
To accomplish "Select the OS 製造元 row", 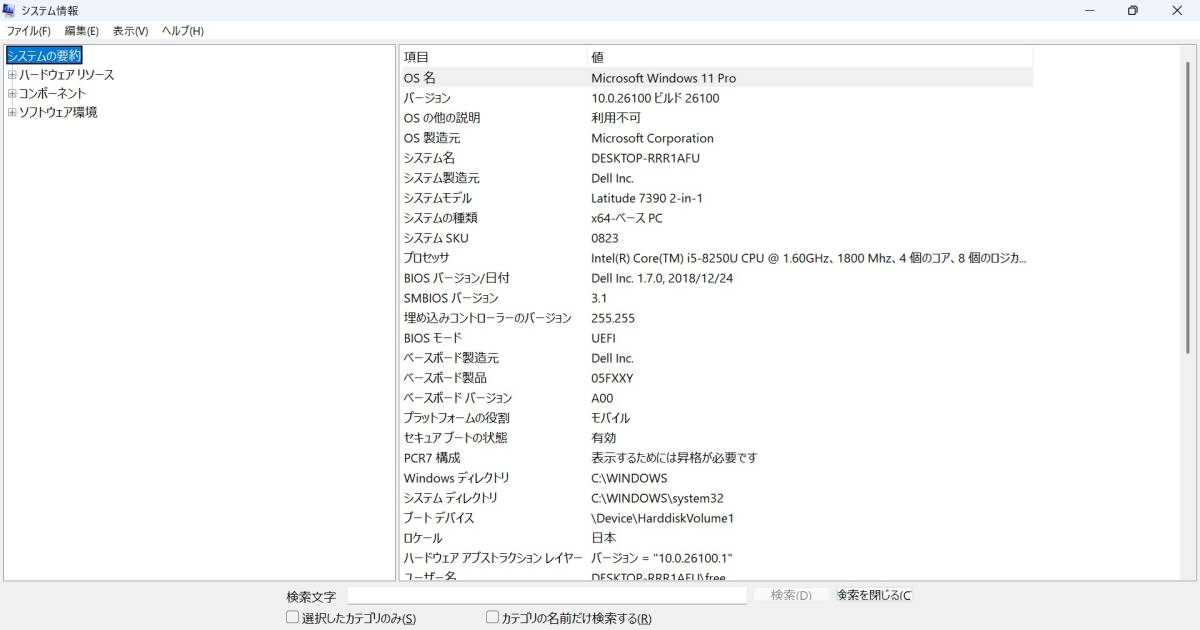I will pos(716,138).
